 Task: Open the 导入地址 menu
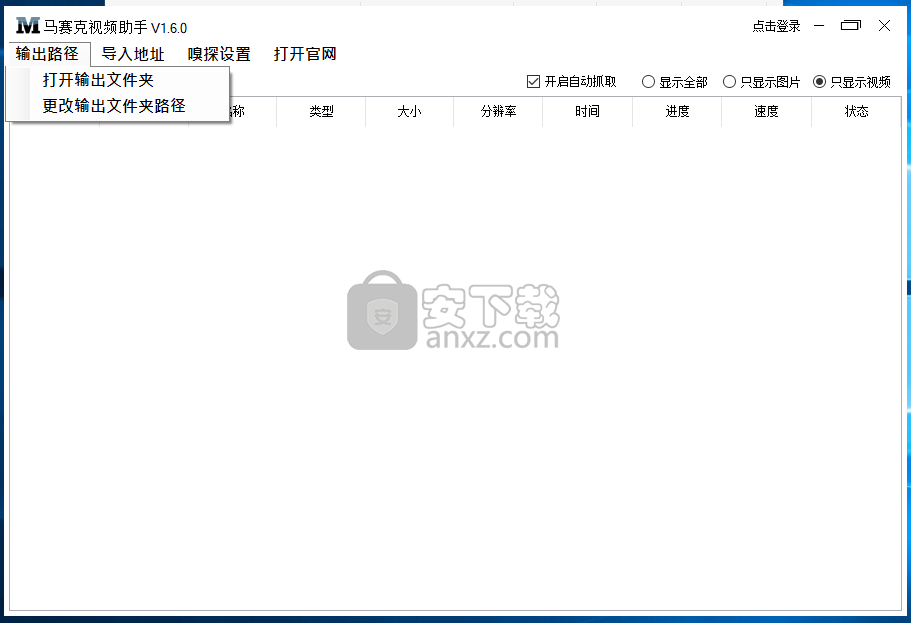pos(133,54)
